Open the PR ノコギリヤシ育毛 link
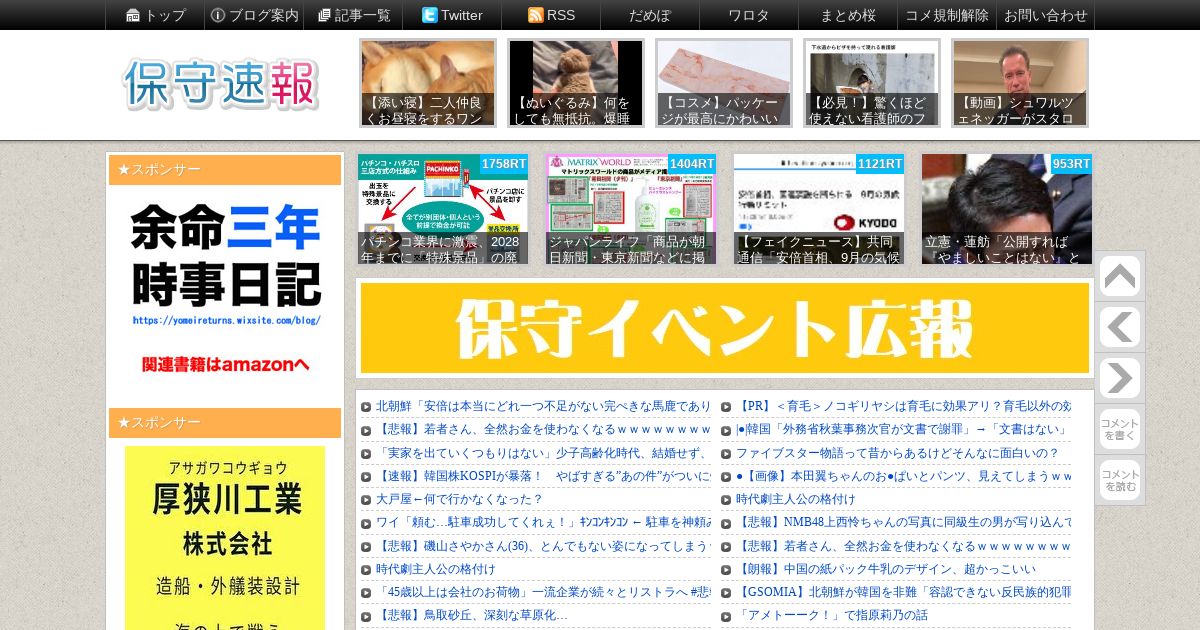1200x630 pixels. tap(904, 406)
